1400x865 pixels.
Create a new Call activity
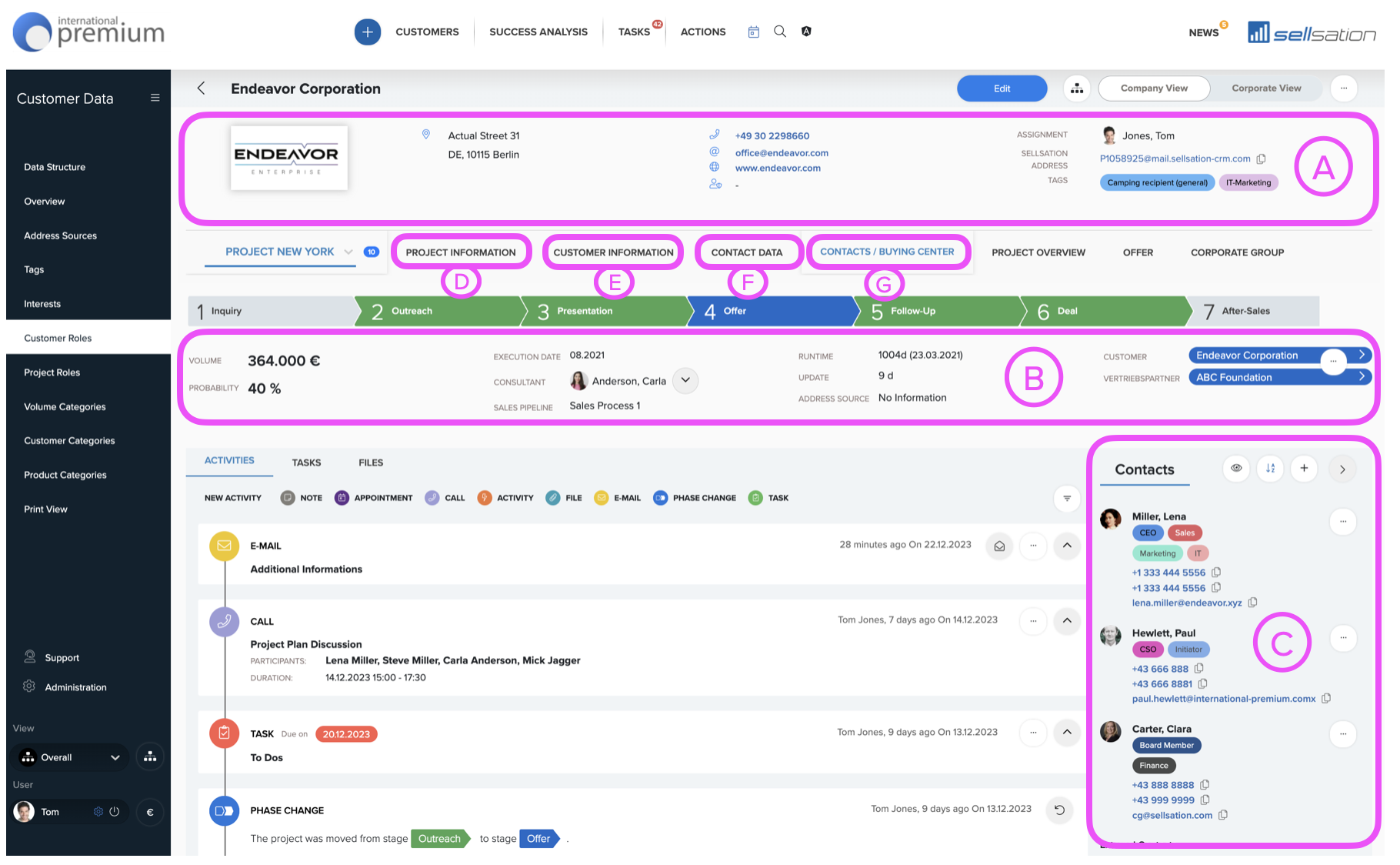pyautogui.click(x=445, y=498)
